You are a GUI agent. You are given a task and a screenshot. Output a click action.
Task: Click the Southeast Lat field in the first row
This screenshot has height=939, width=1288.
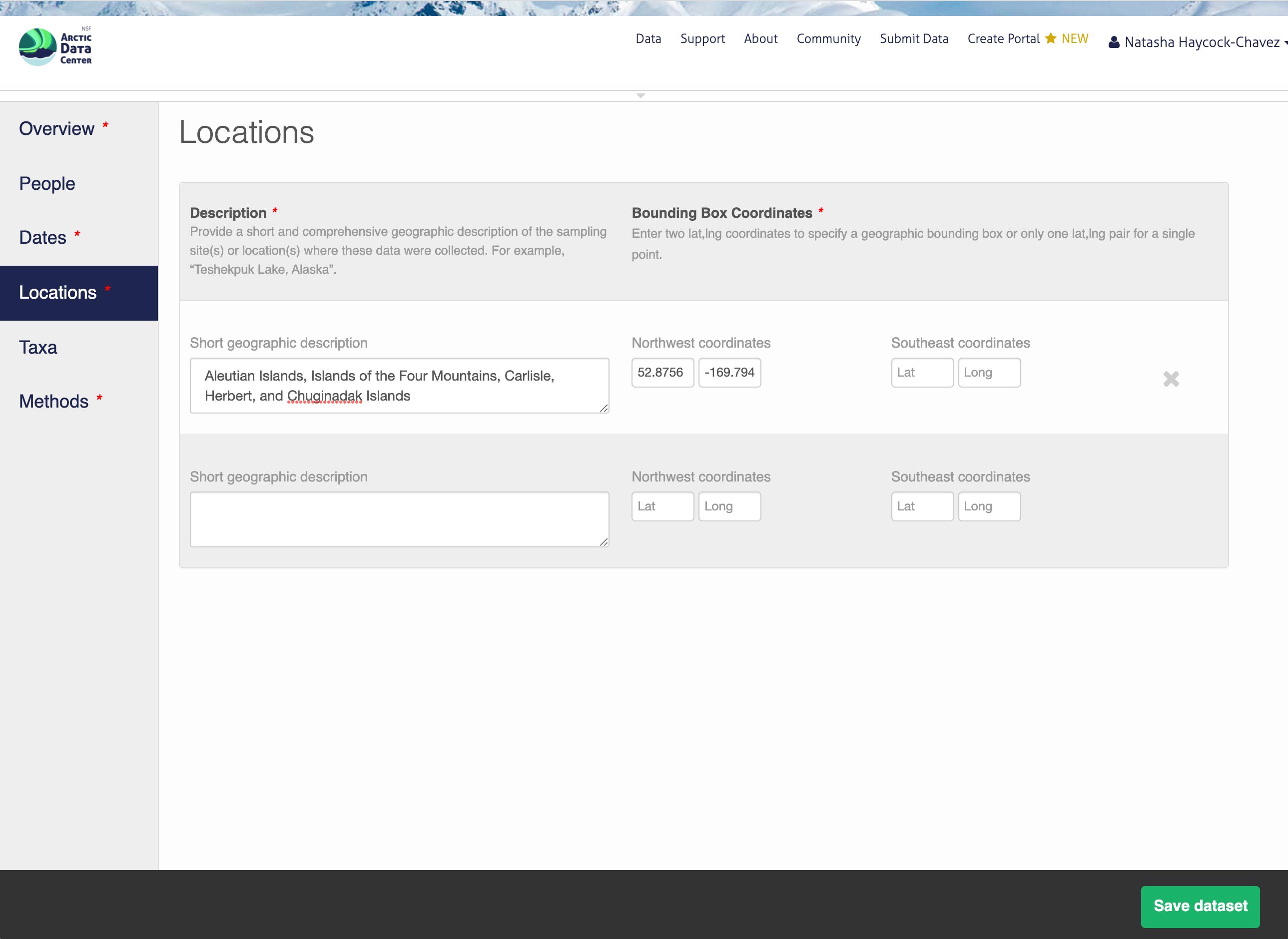(921, 373)
